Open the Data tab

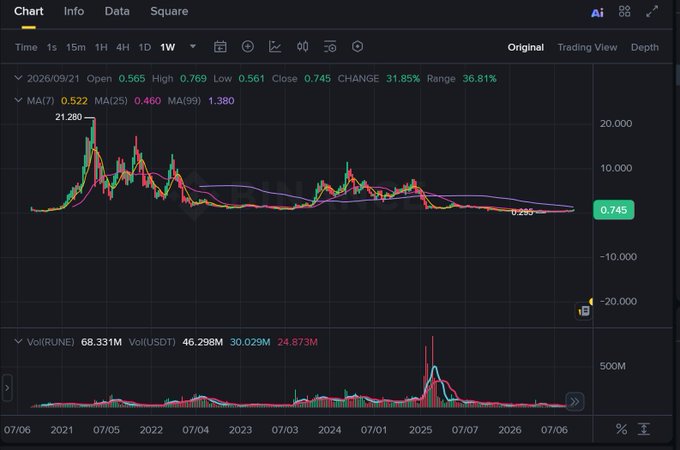point(117,11)
